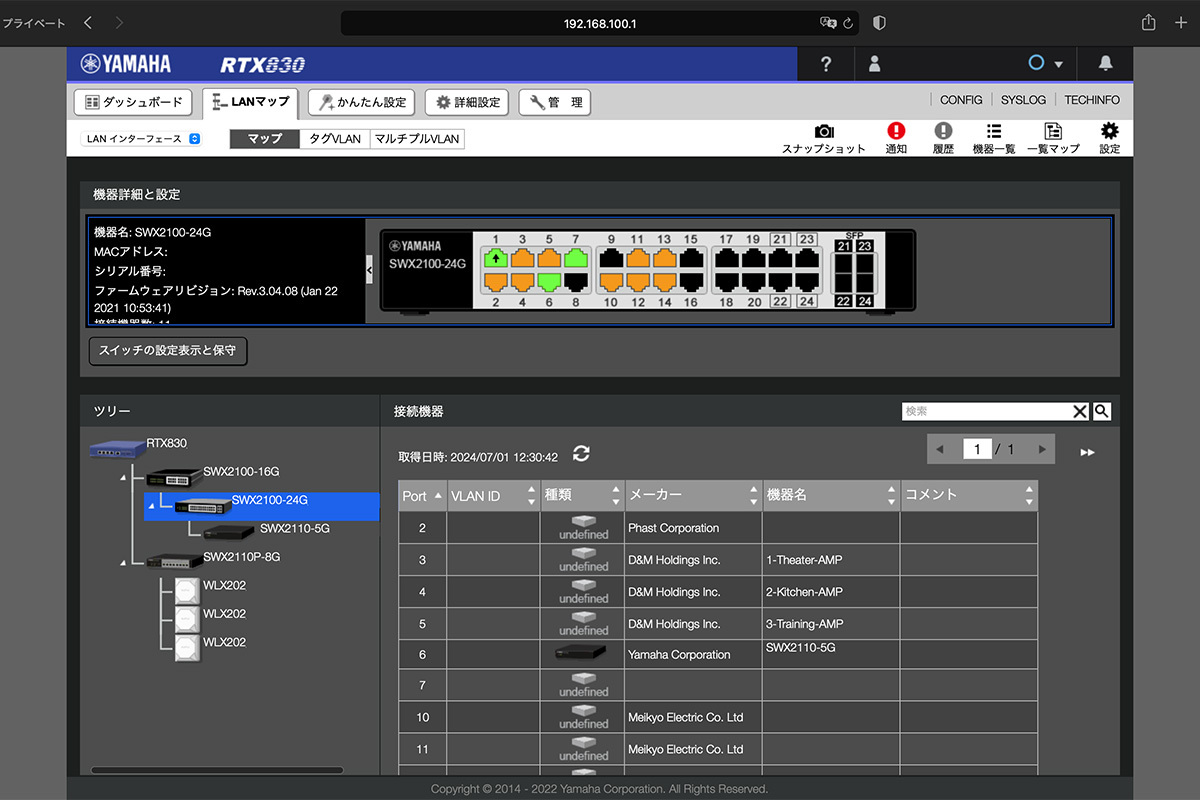Open the device list icon
Viewport: 1200px width, 800px height.
[993, 132]
